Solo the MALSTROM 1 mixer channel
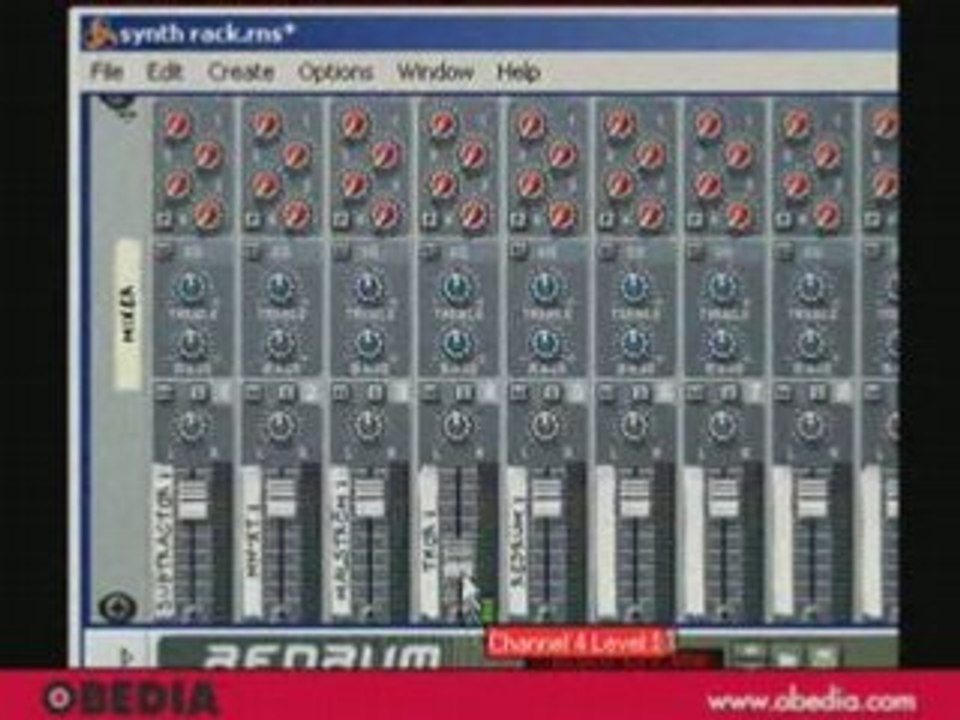 click(x=374, y=392)
